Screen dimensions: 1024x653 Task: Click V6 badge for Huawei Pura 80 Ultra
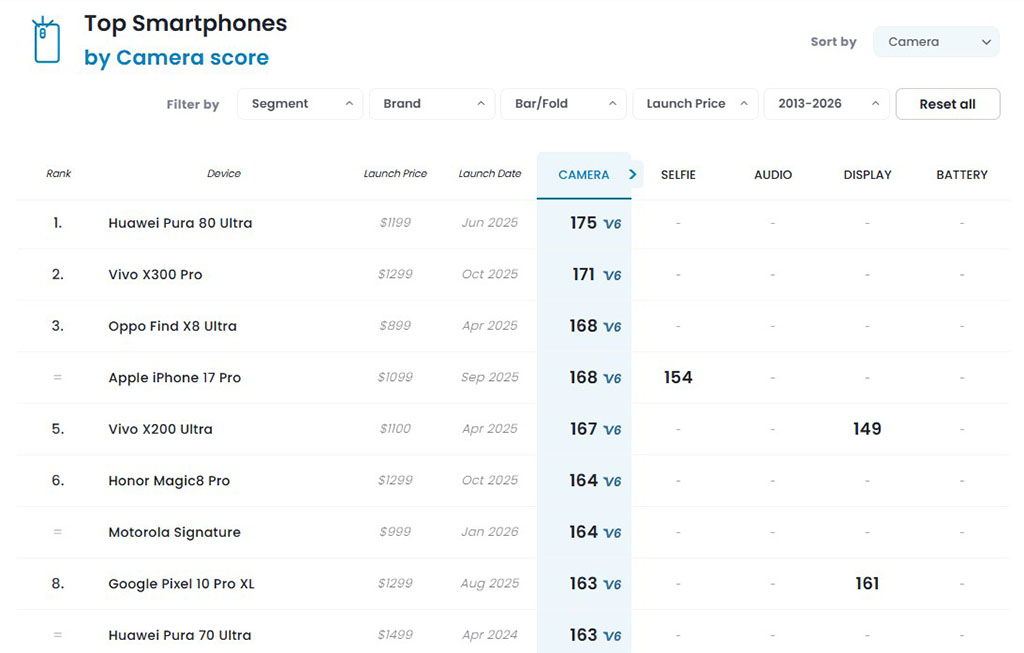(x=612, y=224)
